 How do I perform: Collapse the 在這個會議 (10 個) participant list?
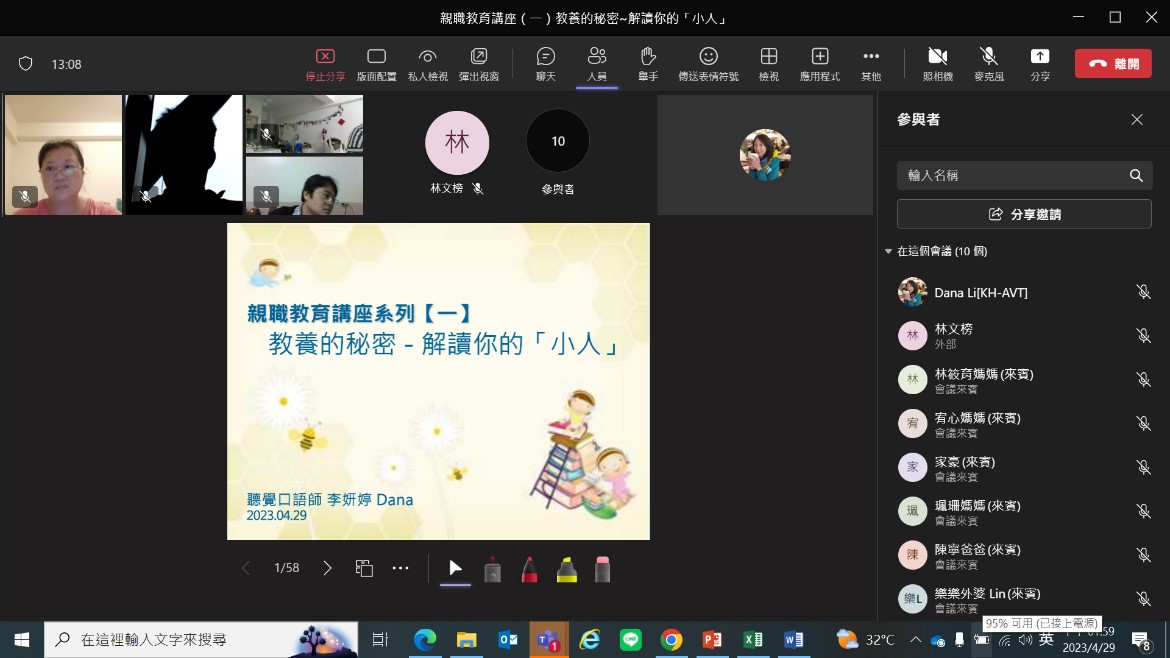tap(888, 251)
